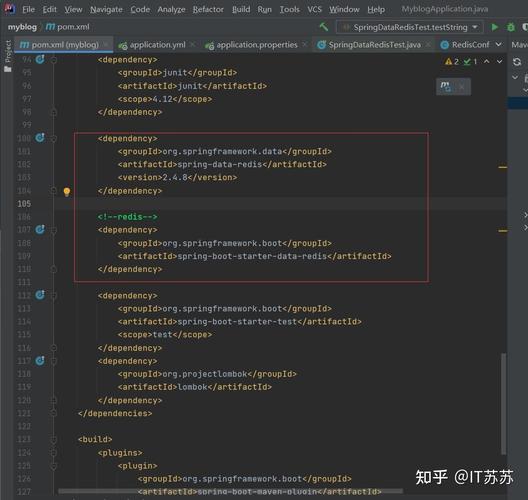This screenshot has height=500, width=528.
Task: Click the vertical editor scrollbar thumb
Action: pyautogui.click(x=503, y=404)
